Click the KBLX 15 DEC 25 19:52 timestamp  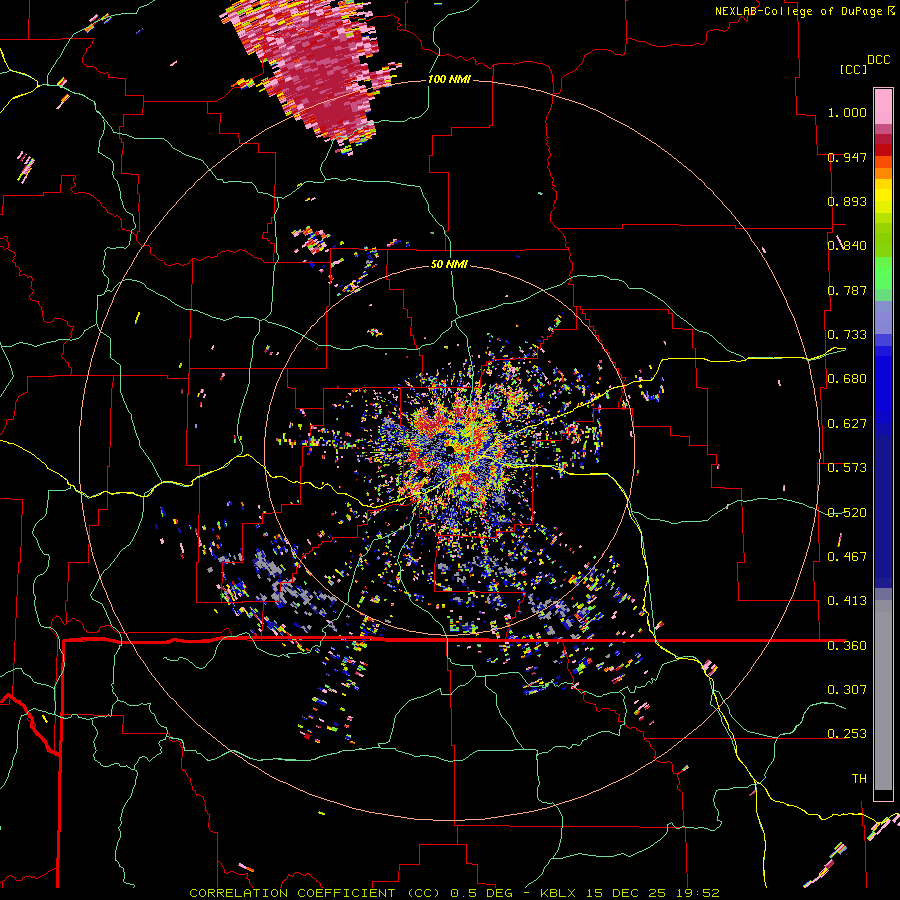pos(630,893)
